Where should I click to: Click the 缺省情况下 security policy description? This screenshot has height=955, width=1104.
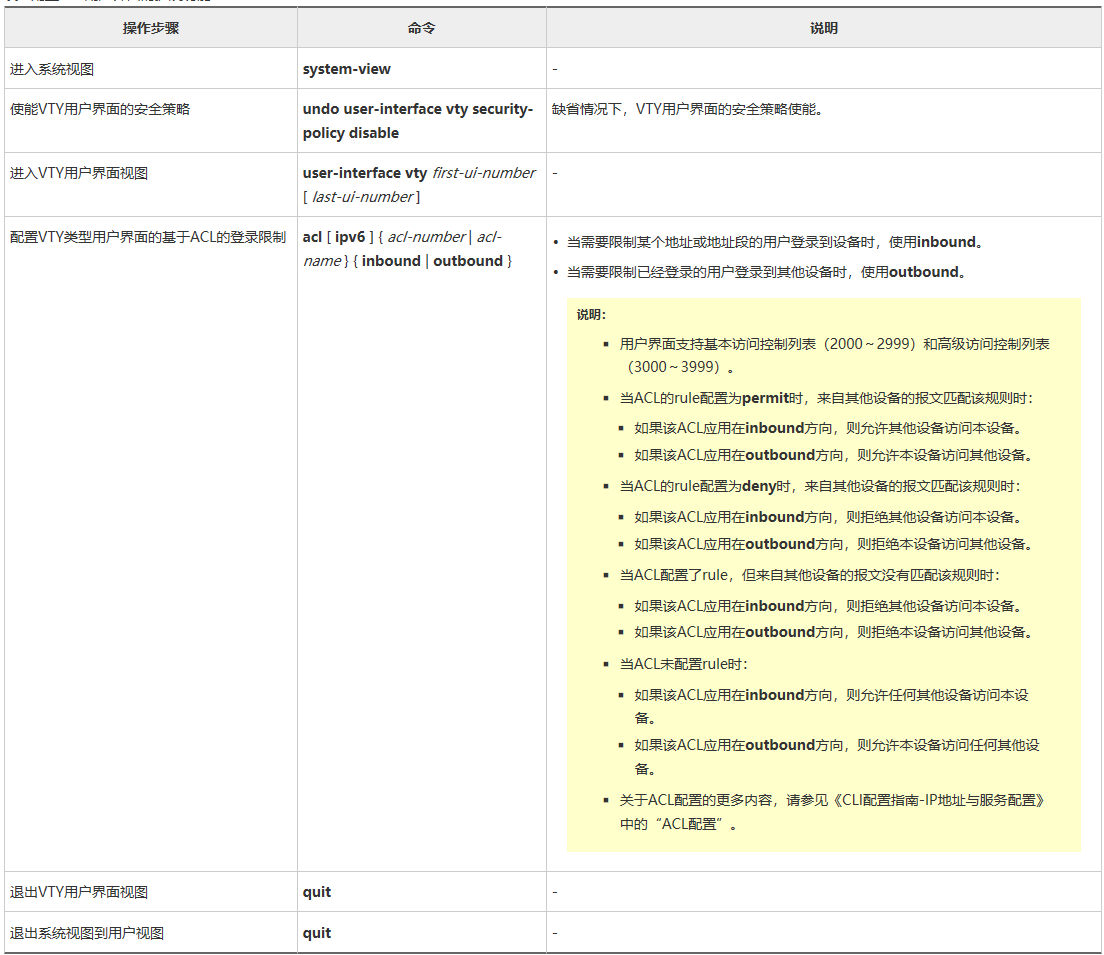coord(688,109)
